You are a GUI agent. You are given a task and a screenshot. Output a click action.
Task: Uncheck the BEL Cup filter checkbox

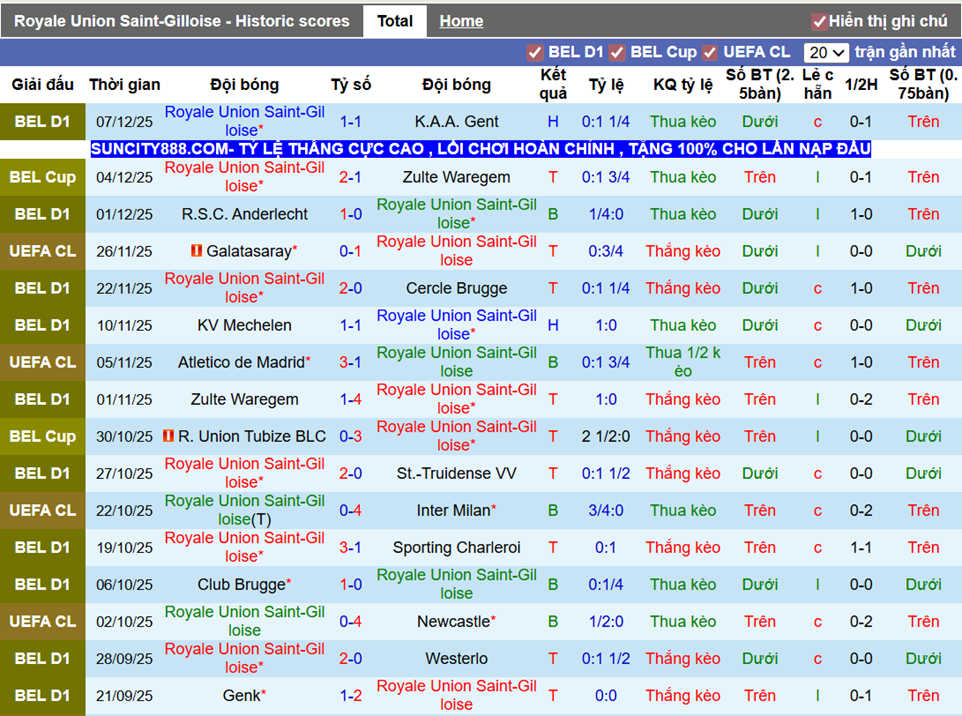[617, 53]
